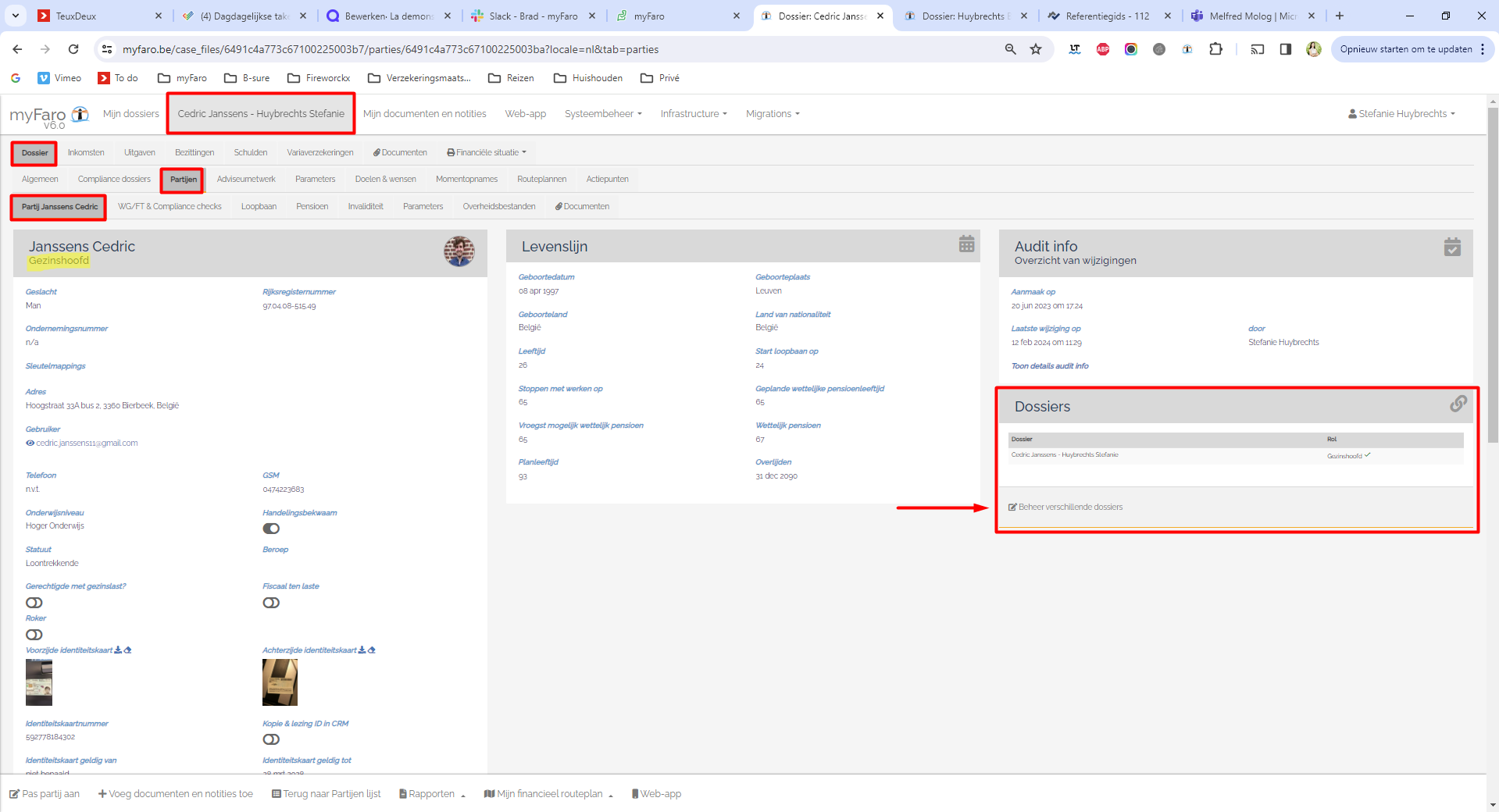Click the link icon in Dossiers panel

point(1458,404)
